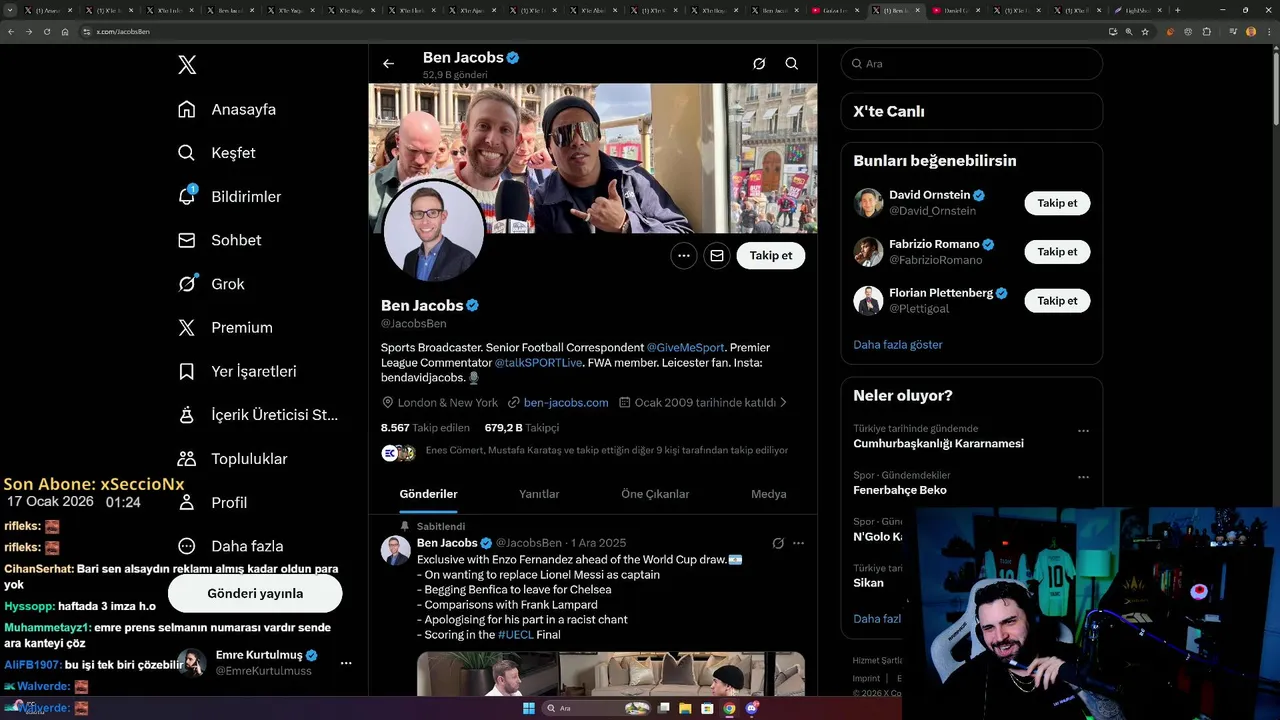
Task: Open the 679,2 B Takipçi list
Action: (522, 427)
